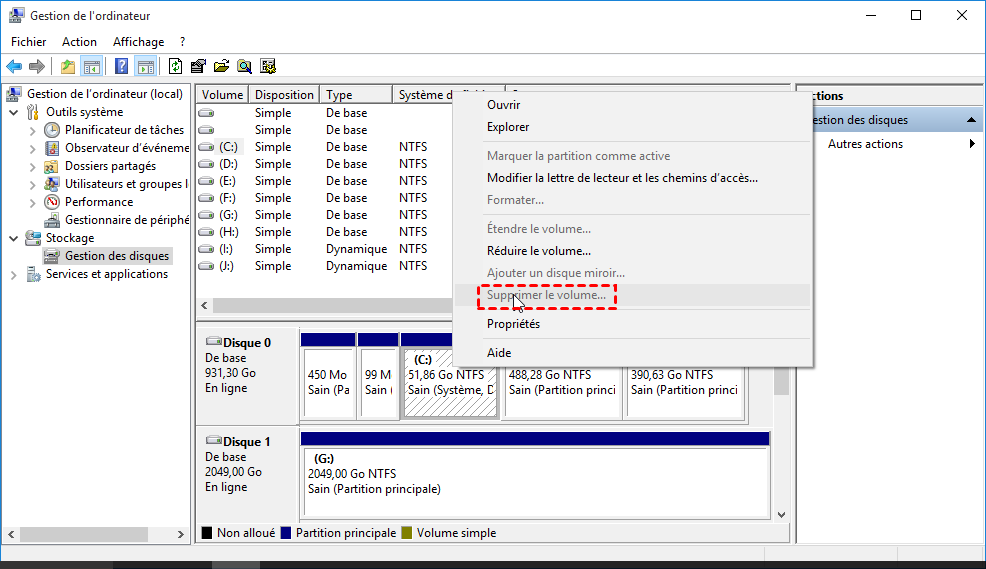Click the blue Partition principale legend swatch
This screenshot has height=569, width=986.
pyautogui.click(x=286, y=533)
